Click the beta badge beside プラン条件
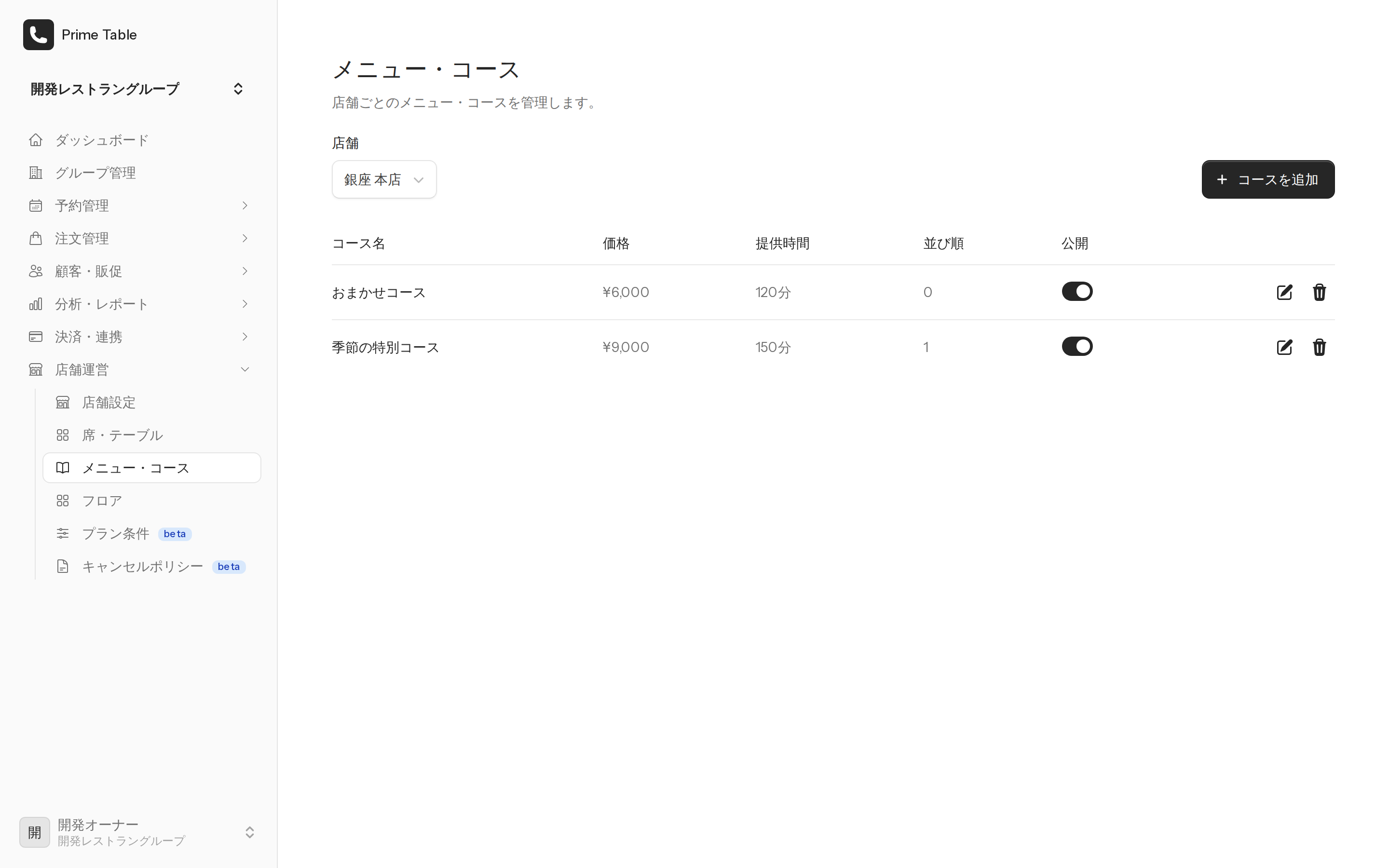The image size is (1389, 868). 175,534
